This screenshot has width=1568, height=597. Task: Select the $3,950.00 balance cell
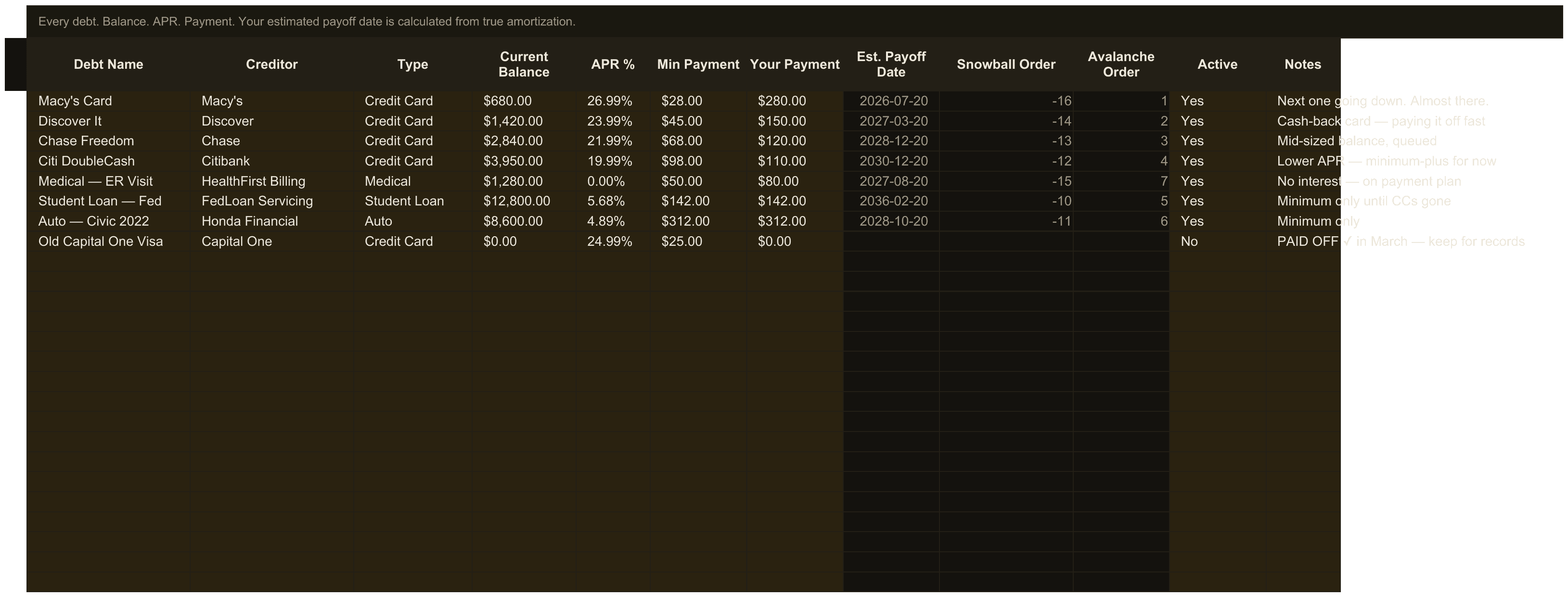click(x=524, y=161)
